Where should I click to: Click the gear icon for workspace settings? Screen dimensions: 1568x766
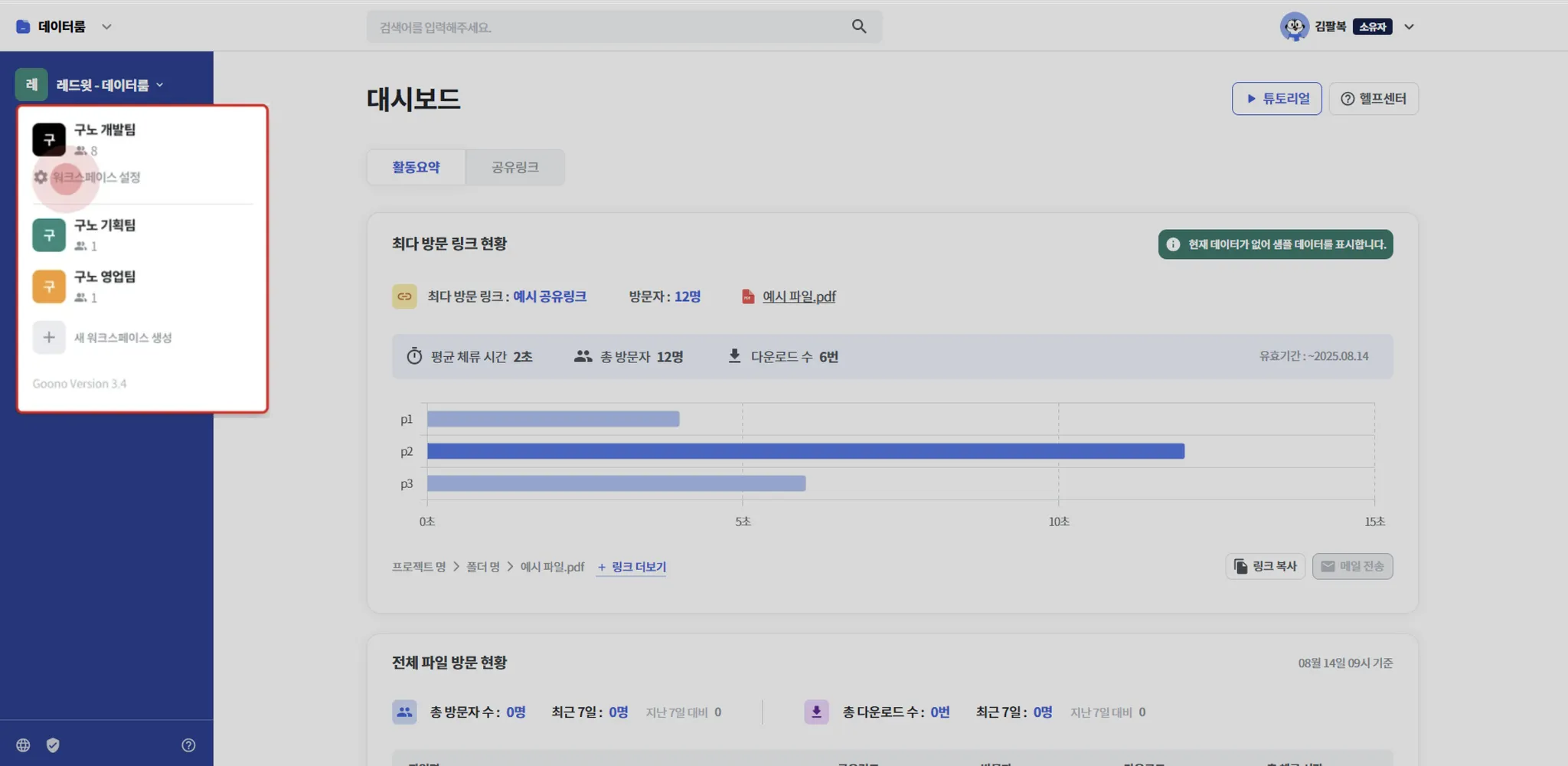coord(41,177)
